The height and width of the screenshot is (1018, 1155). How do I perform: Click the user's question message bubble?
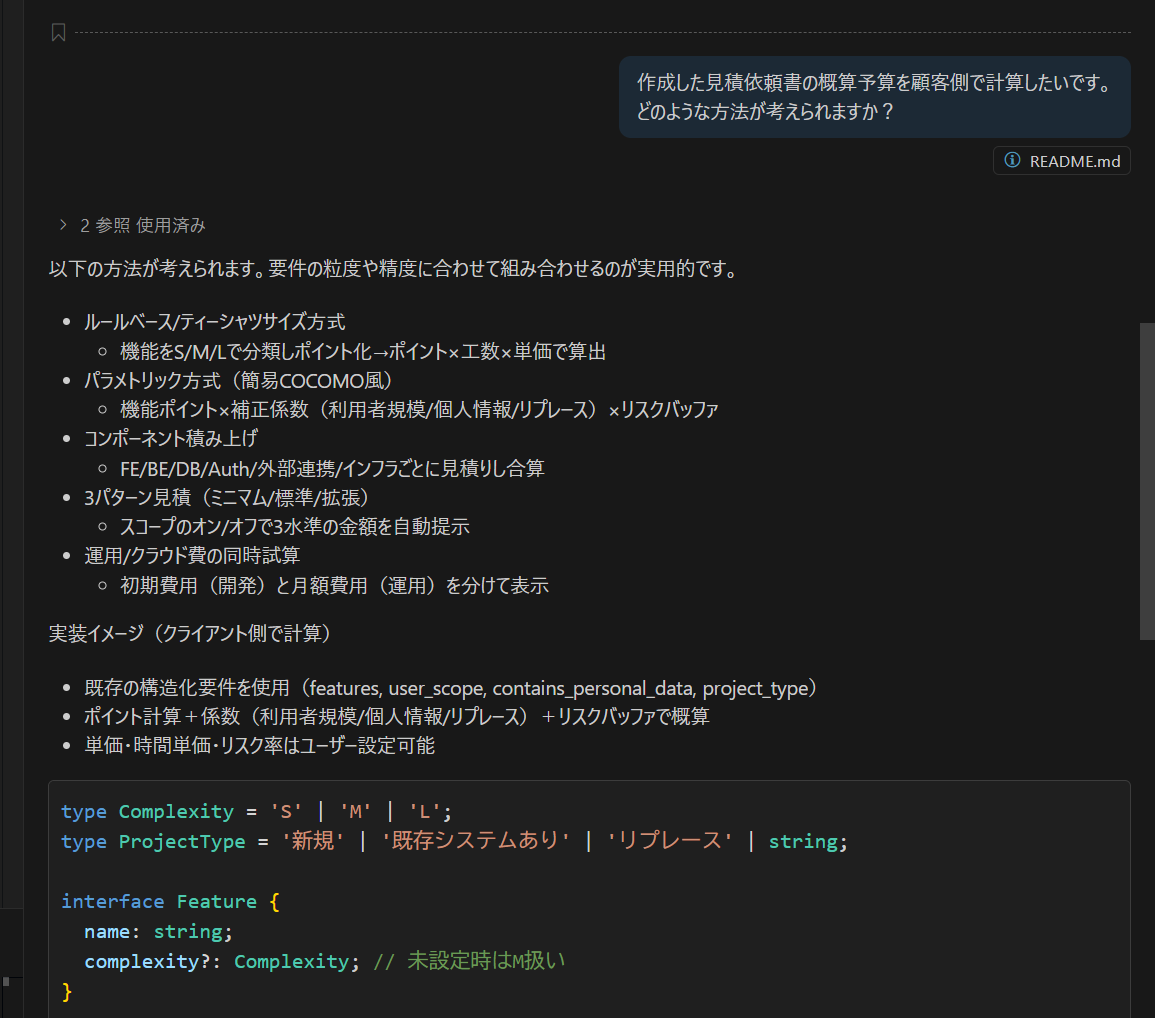[x=874, y=97]
